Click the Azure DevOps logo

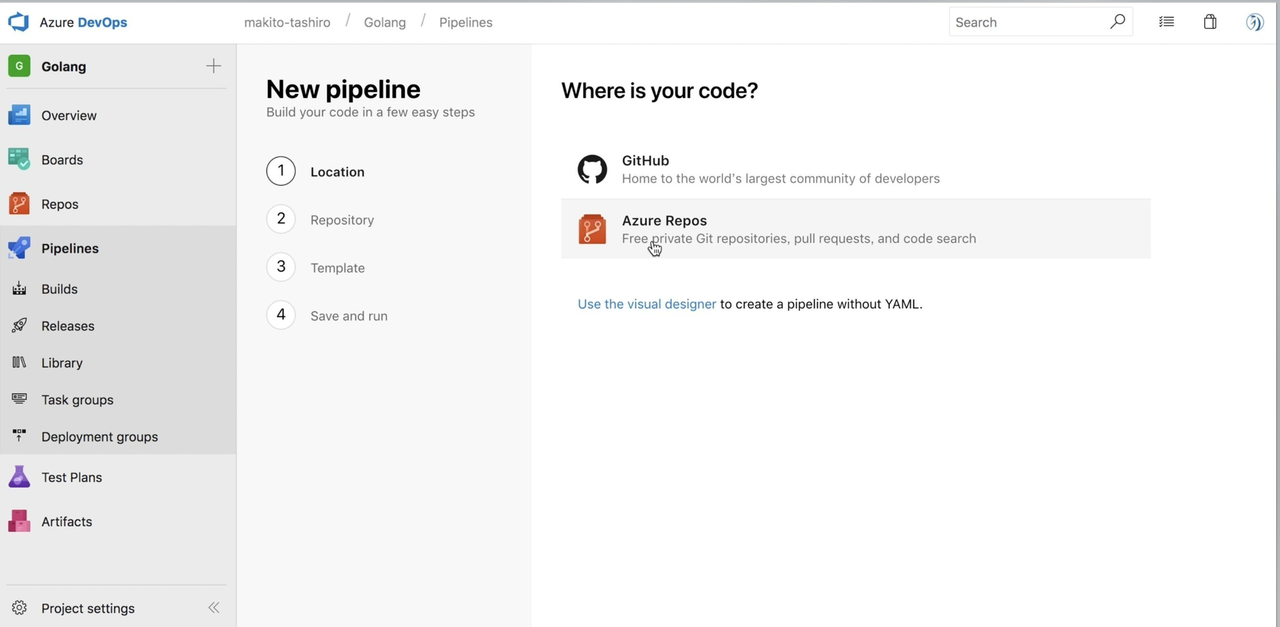pos(17,21)
